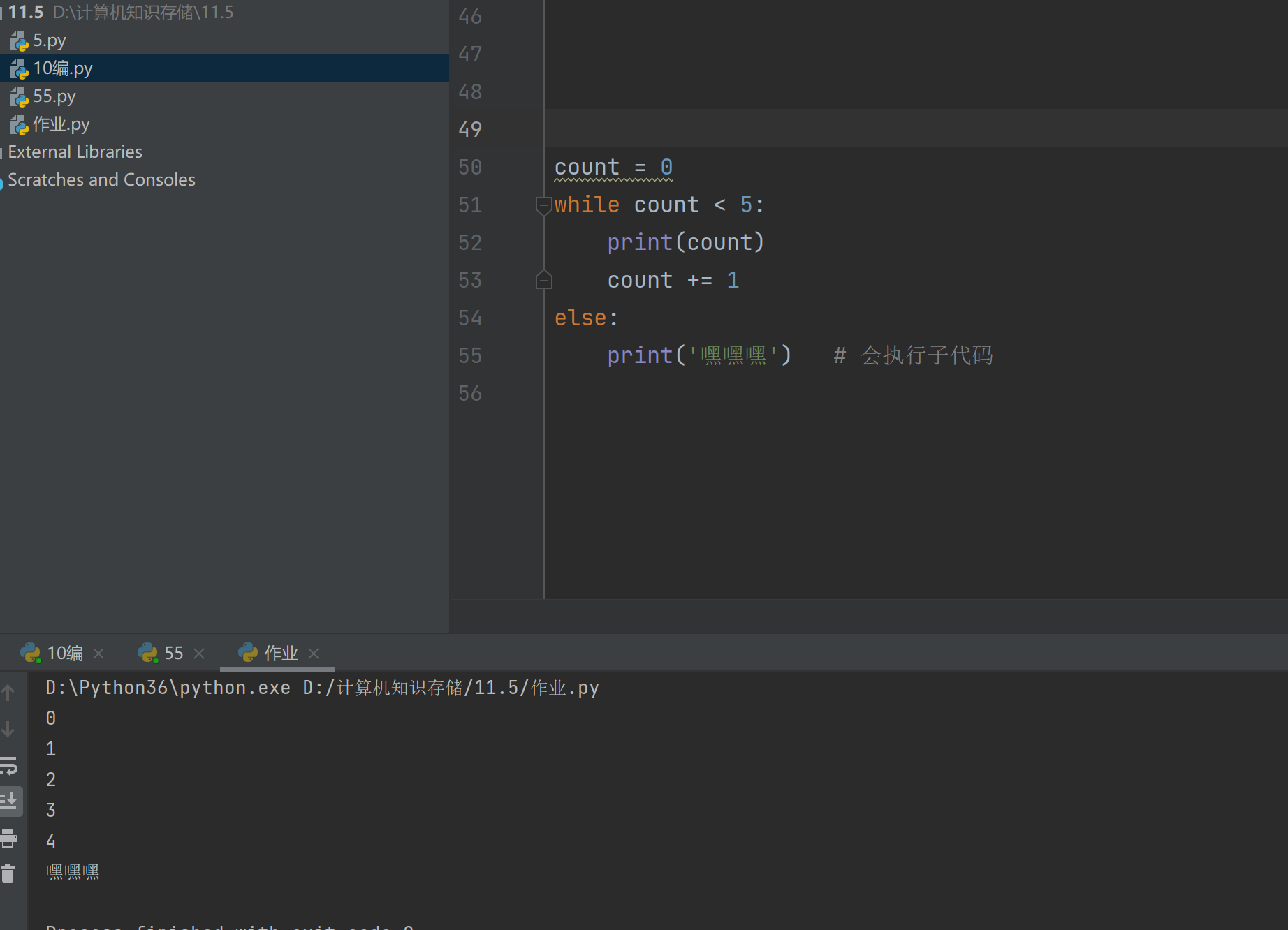Image resolution: width=1288 pixels, height=930 pixels.
Task: Open the 5.py file in project tree
Action: 49,40
